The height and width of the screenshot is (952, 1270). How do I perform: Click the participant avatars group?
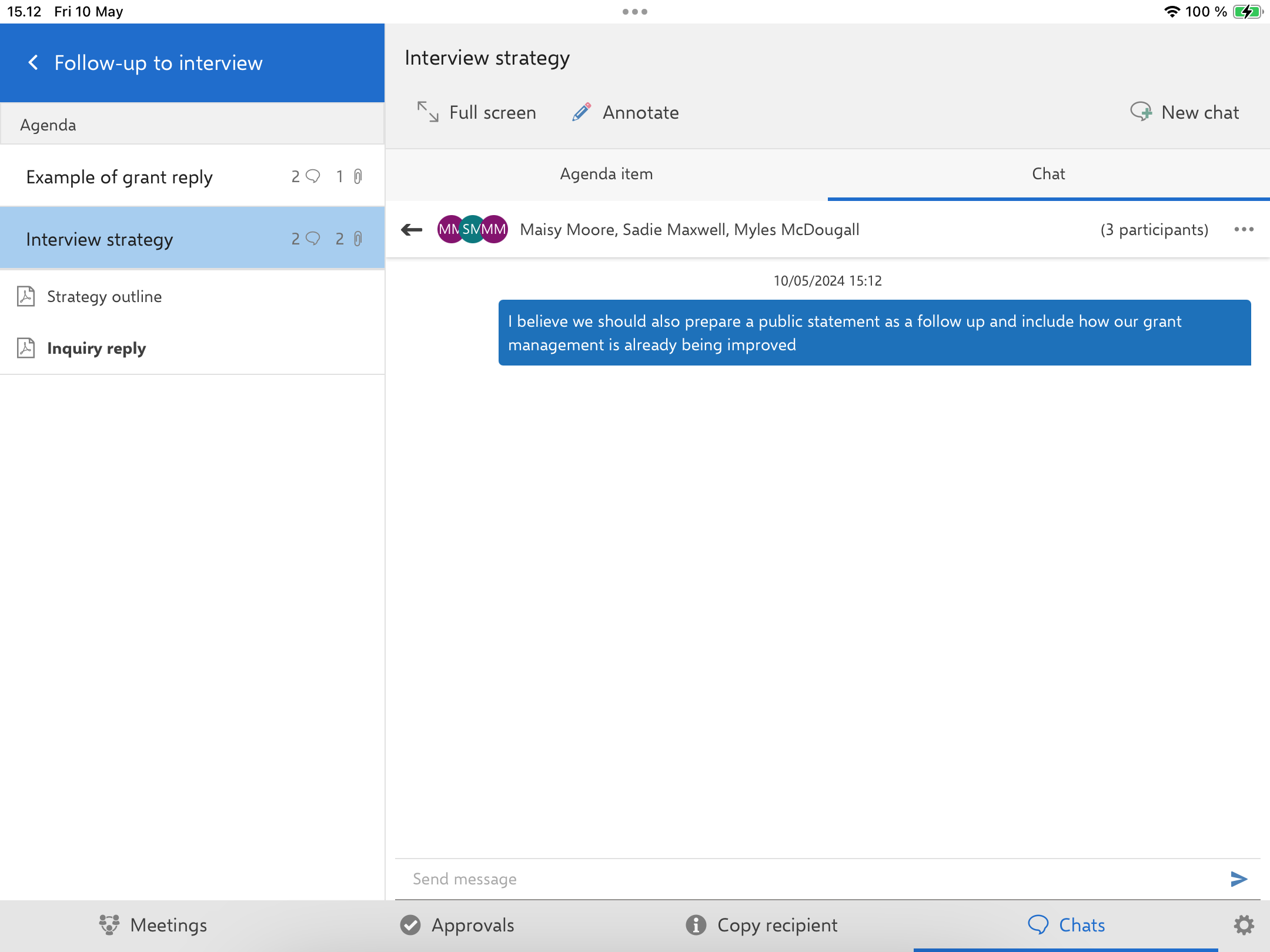(473, 229)
